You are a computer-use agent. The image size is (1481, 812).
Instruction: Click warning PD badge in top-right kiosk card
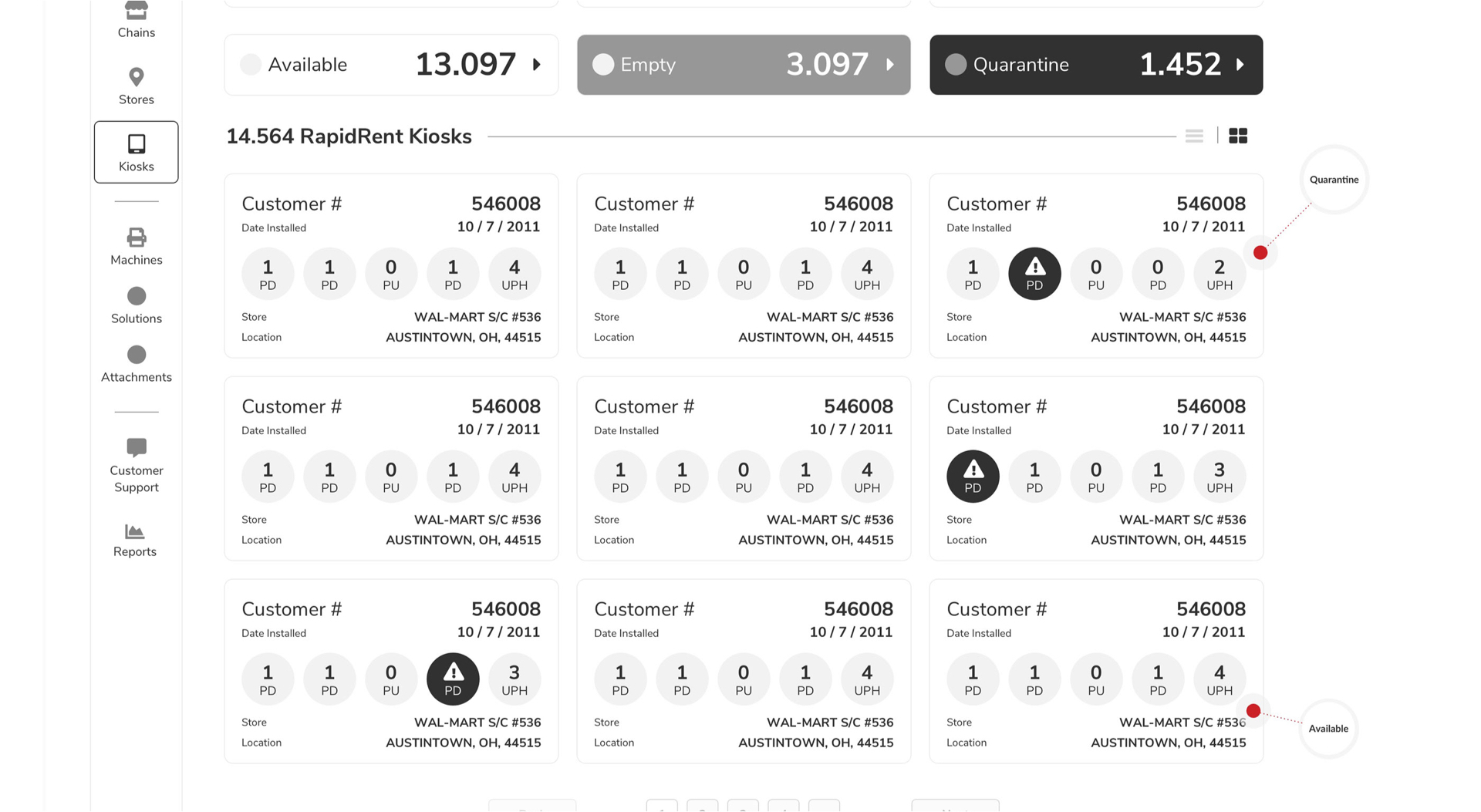(1034, 274)
